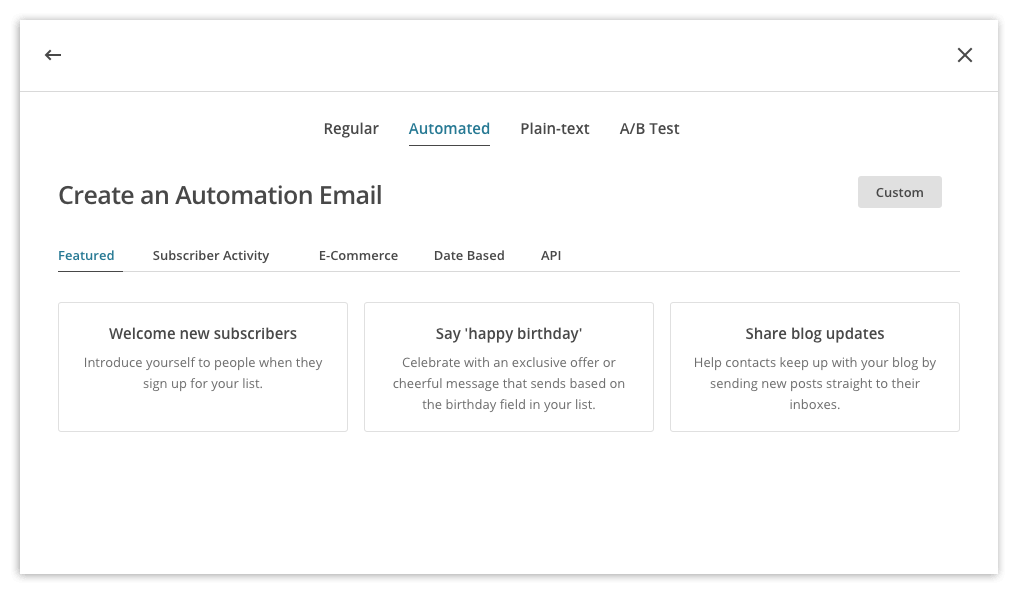The height and width of the screenshot is (594, 1018).
Task: Open the Plain-text tab
Action: coord(554,129)
